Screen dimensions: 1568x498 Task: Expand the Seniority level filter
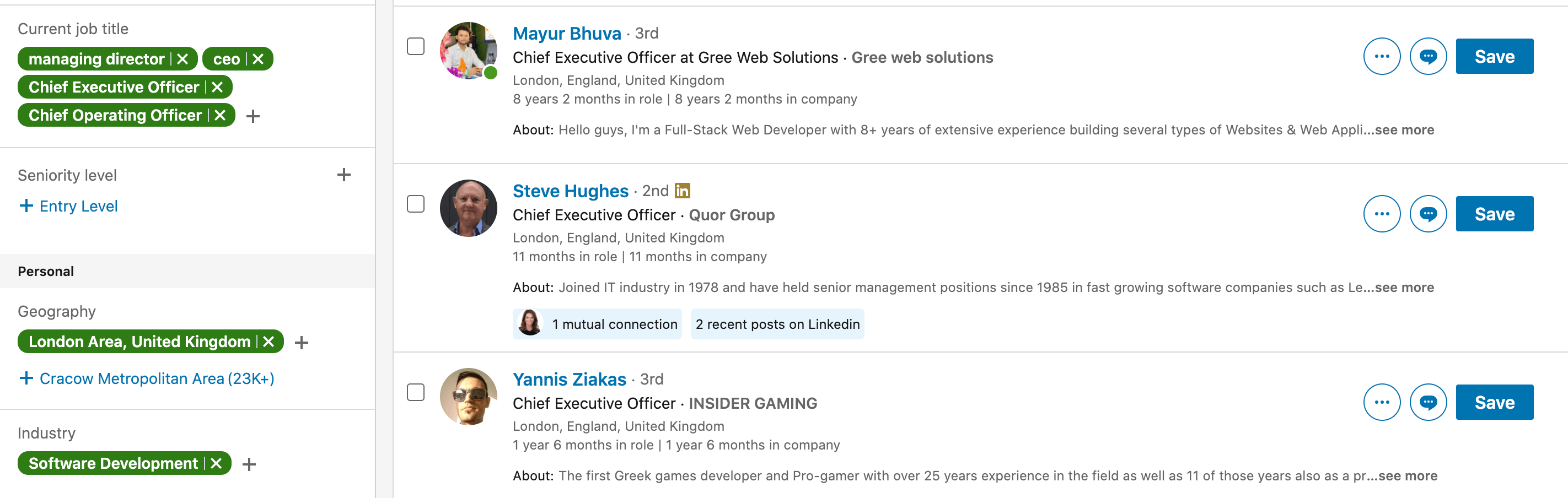[344, 175]
